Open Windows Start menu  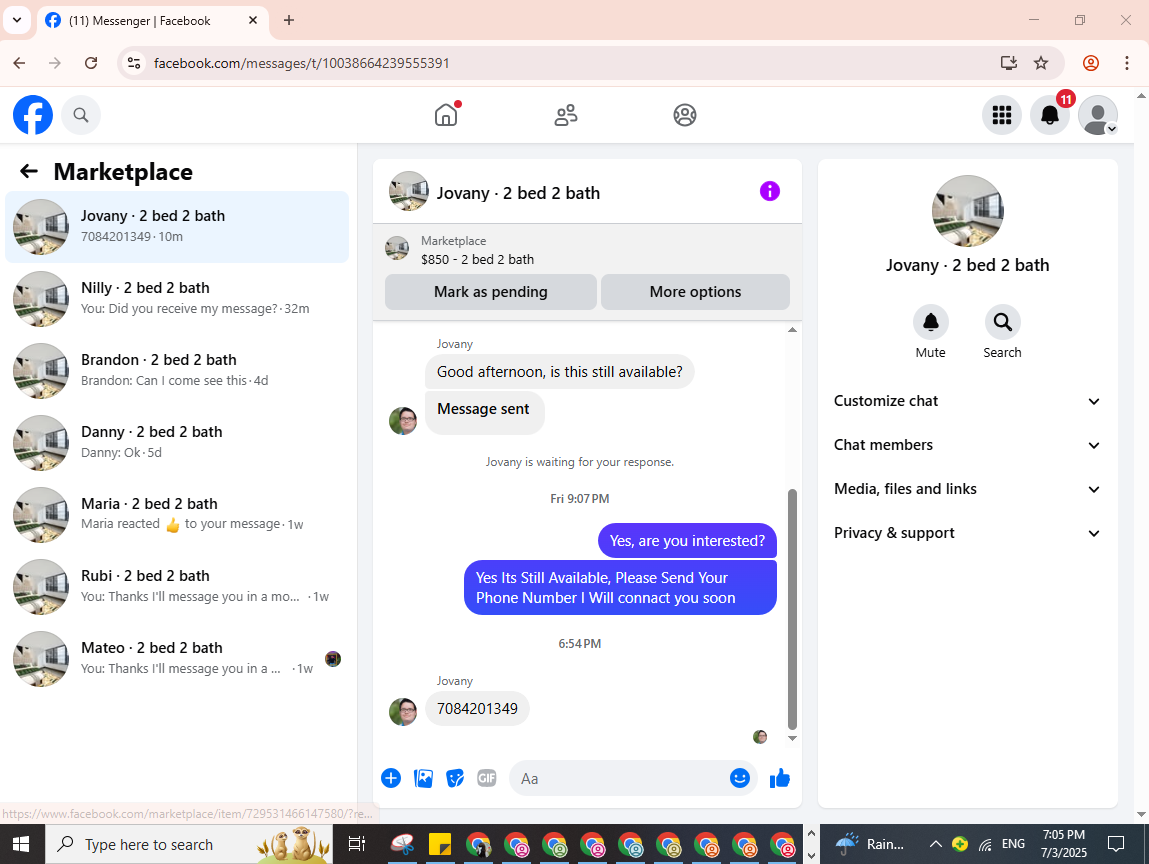(x=21, y=844)
